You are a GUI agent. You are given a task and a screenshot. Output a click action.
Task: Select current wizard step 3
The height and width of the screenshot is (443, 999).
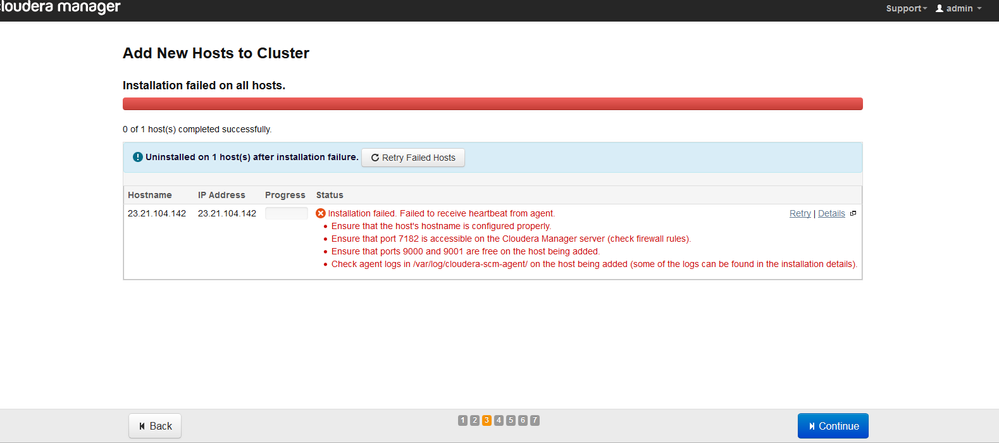tap(487, 420)
